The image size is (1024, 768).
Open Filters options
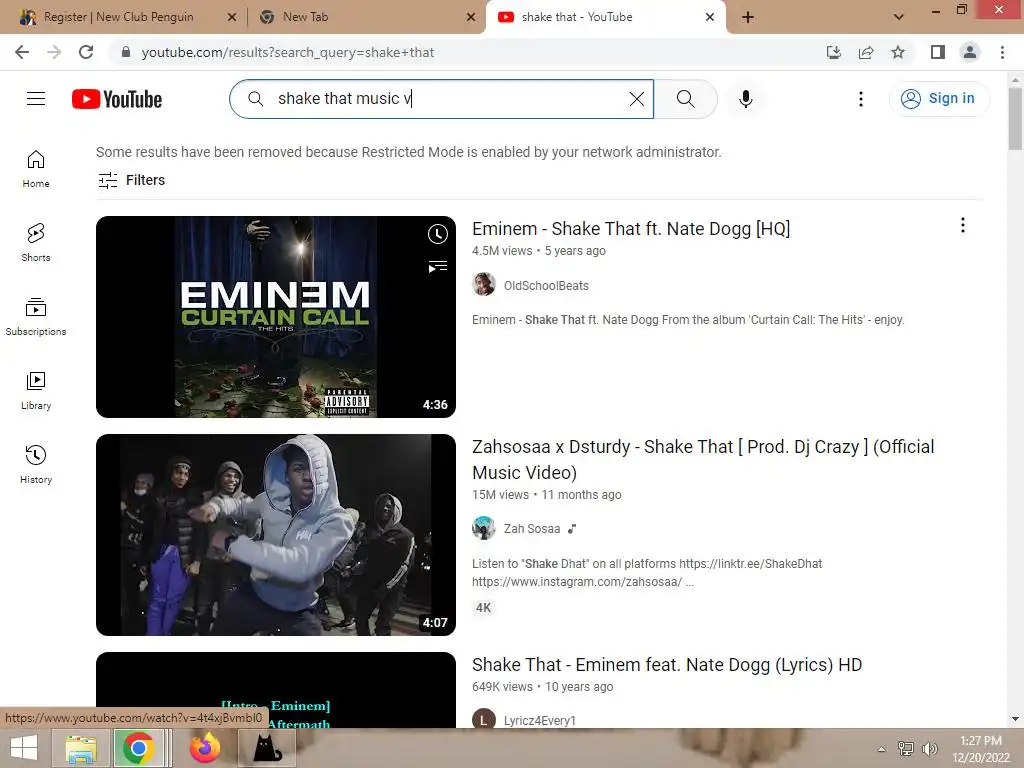pos(131,180)
